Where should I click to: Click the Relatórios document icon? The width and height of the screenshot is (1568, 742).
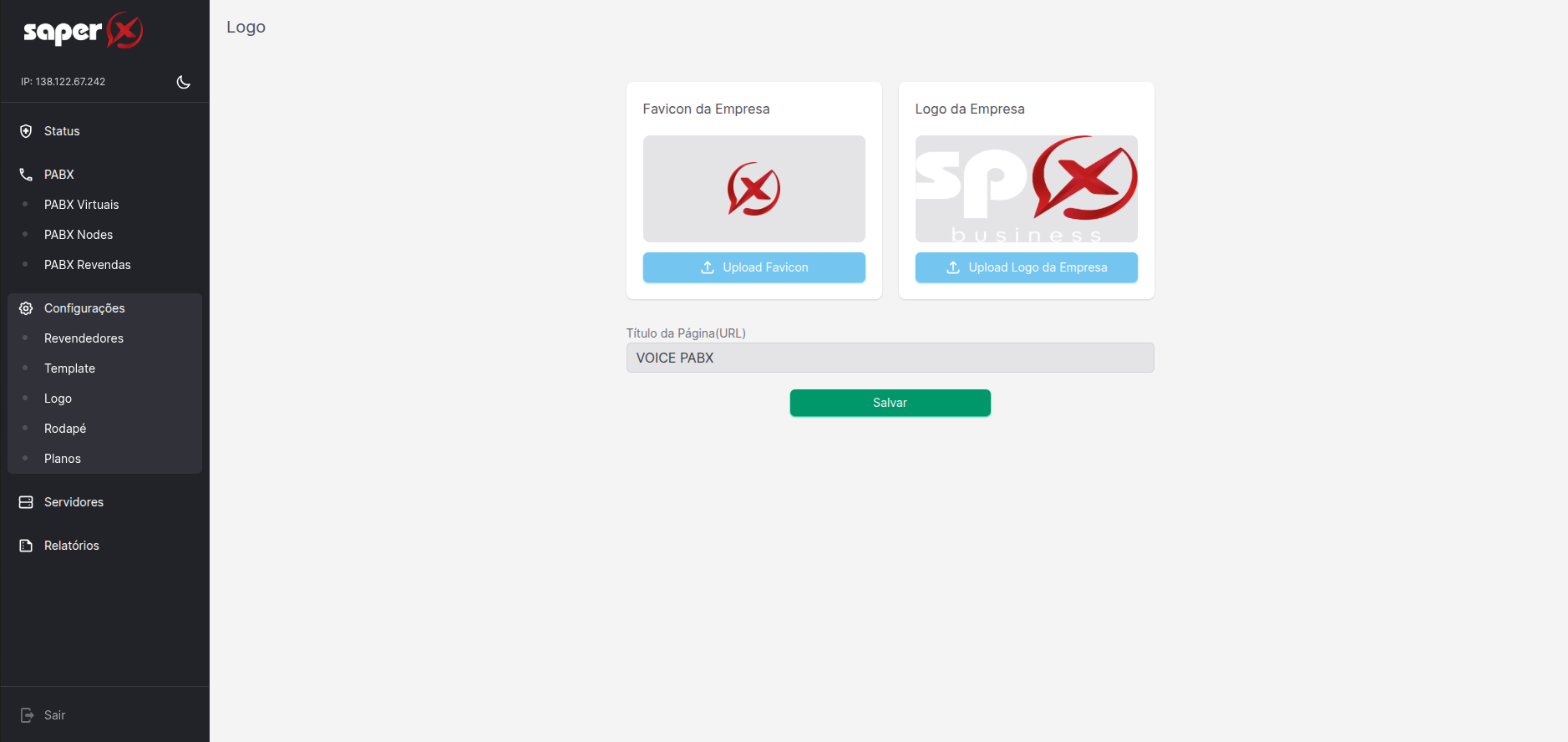tap(26, 546)
